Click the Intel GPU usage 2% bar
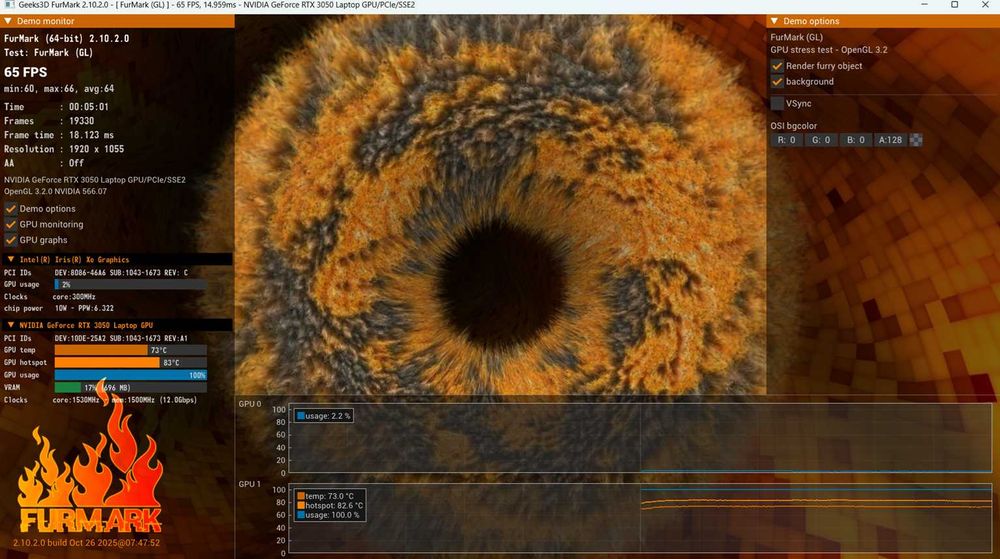This screenshot has width=1000, height=559. point(130,284)
